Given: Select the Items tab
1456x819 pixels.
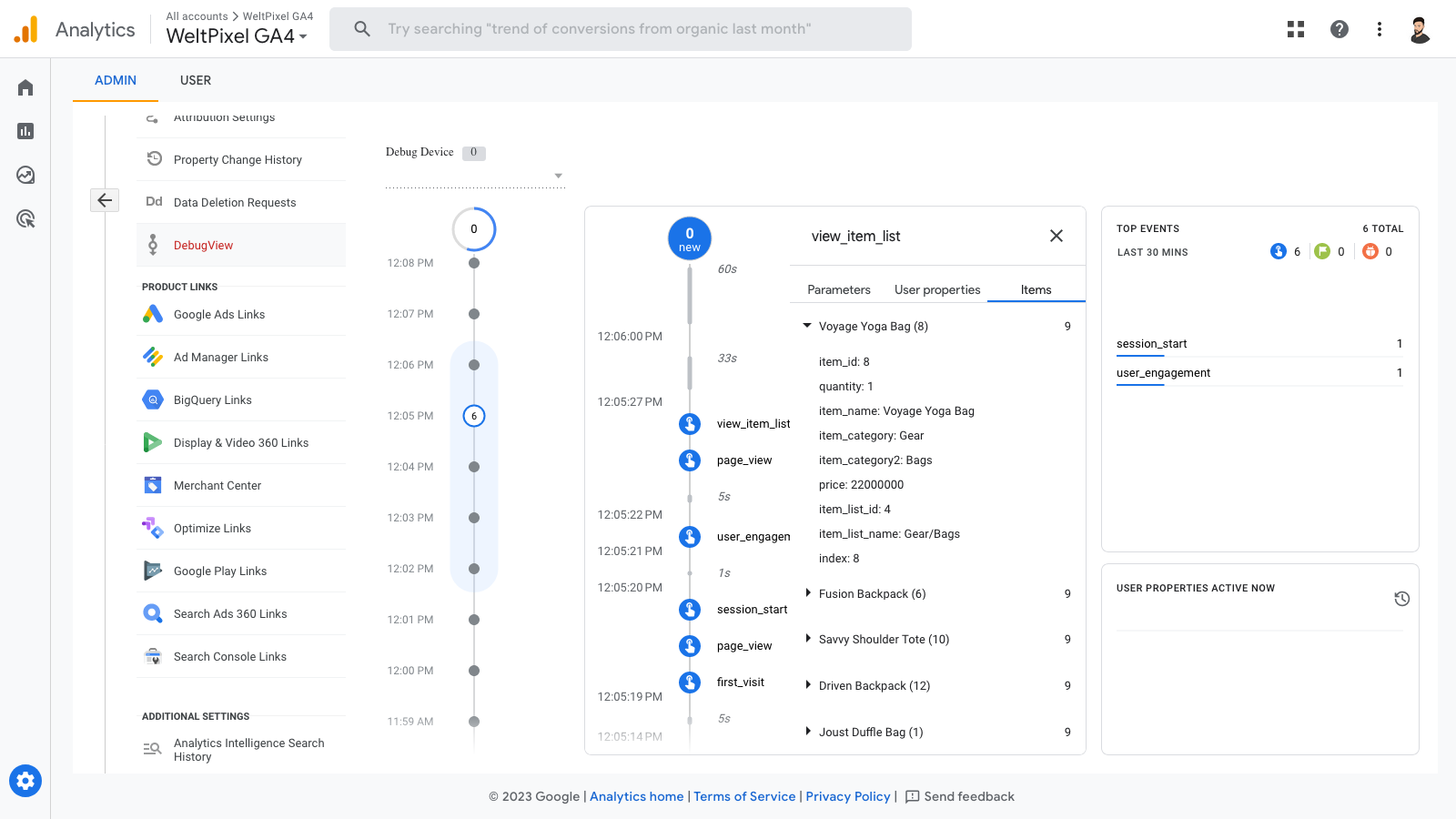Looking at the screenshot, I should tap(1036, 289).
